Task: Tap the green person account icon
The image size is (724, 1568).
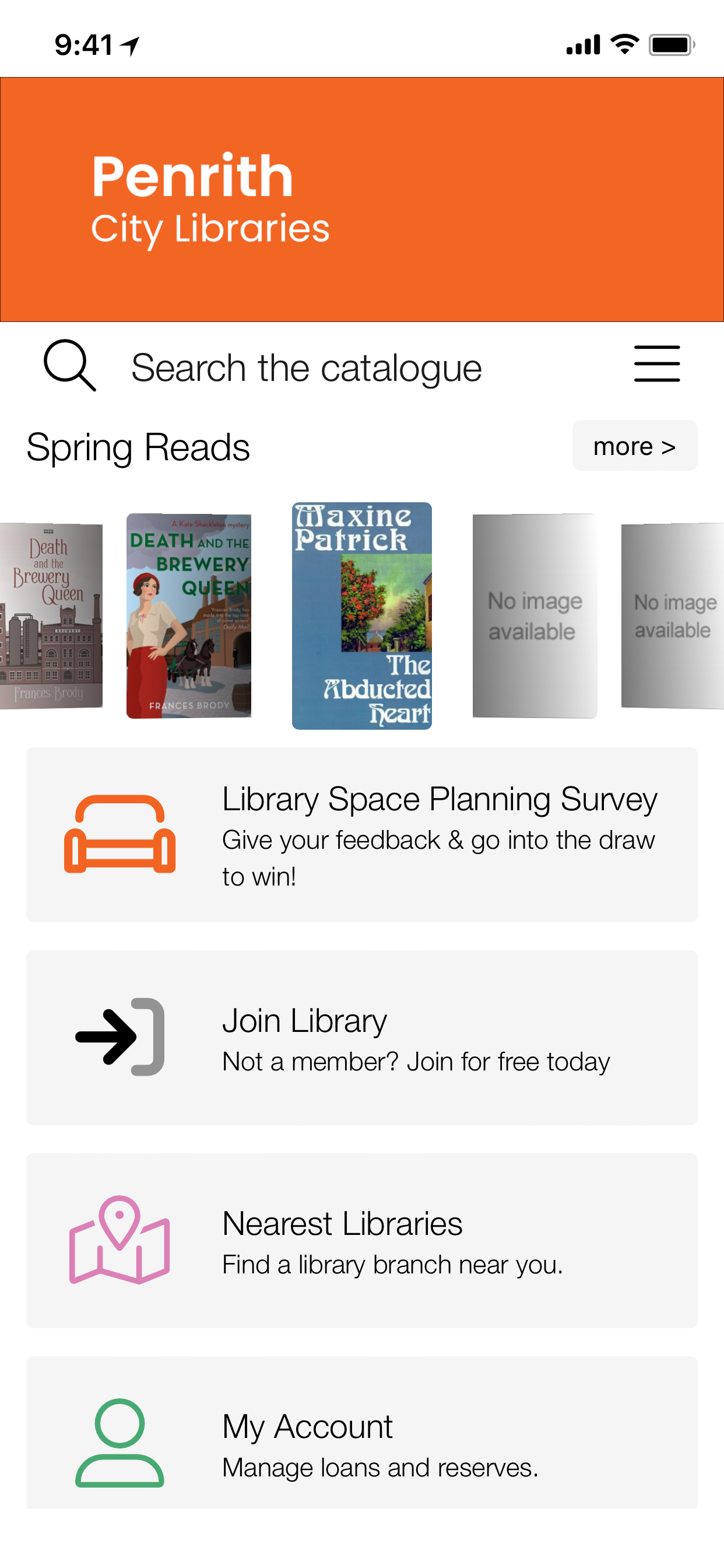Action: click(x=120, y=1443)
